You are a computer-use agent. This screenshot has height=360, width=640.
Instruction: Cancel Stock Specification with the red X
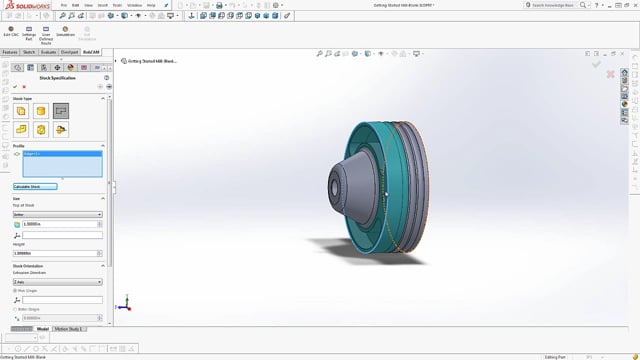click(24, 87)
